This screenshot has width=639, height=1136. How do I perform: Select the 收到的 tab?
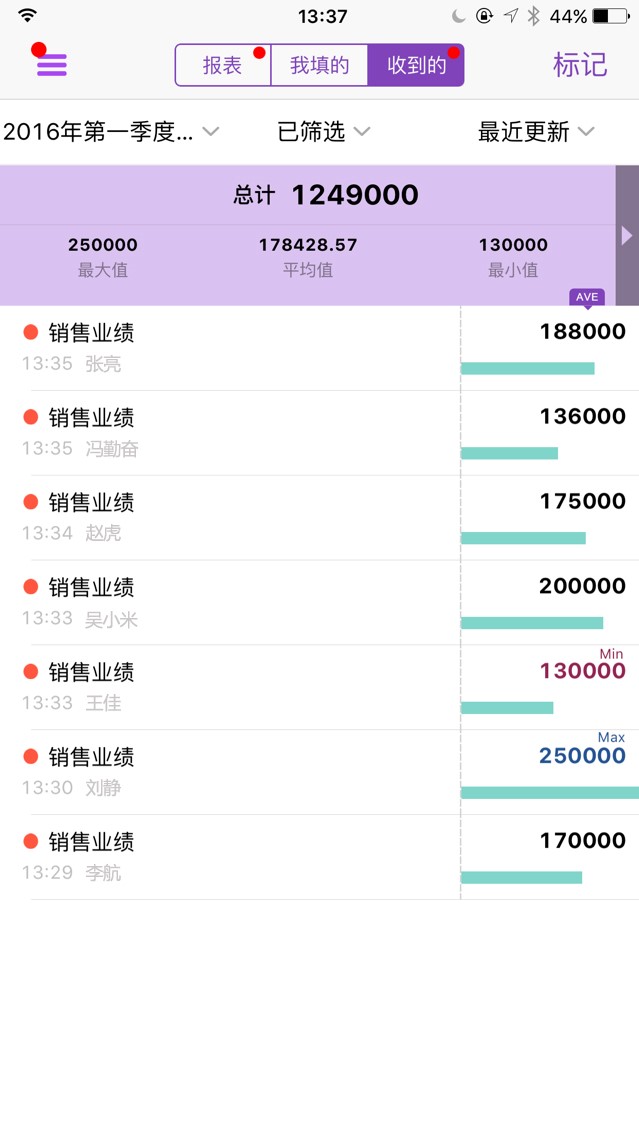[x=416, y=65]
